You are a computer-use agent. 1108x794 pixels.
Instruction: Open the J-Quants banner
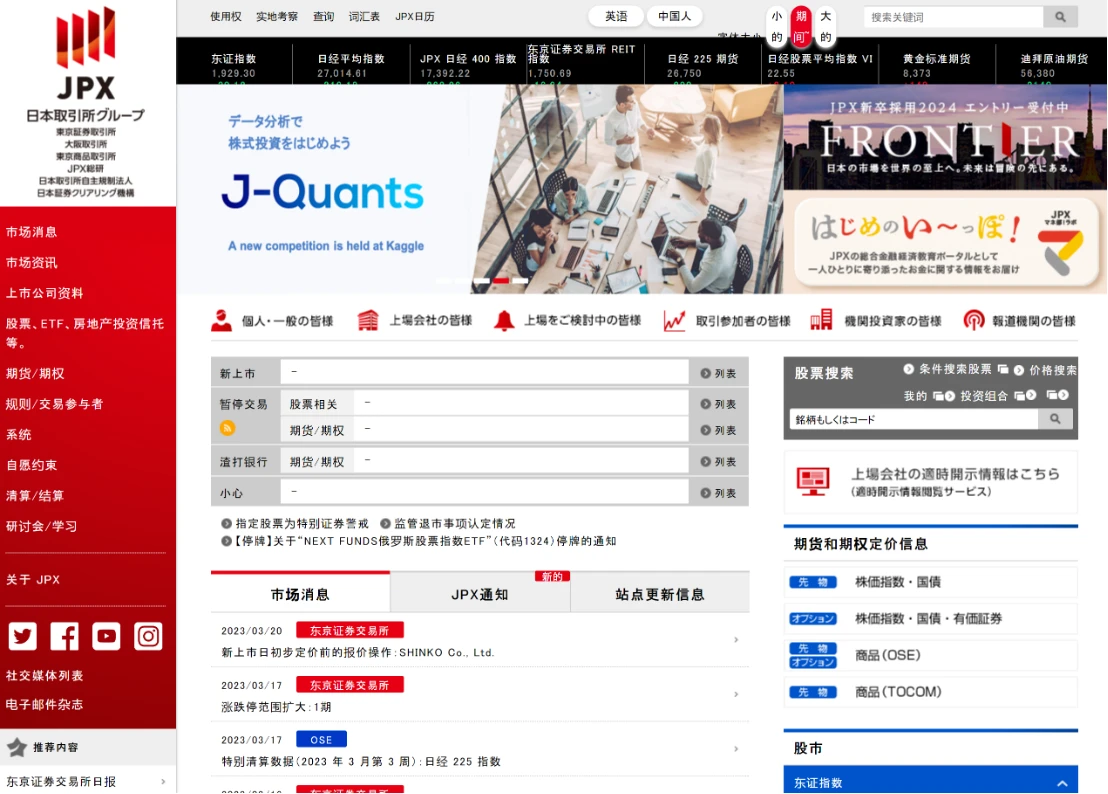click(480, 189)
